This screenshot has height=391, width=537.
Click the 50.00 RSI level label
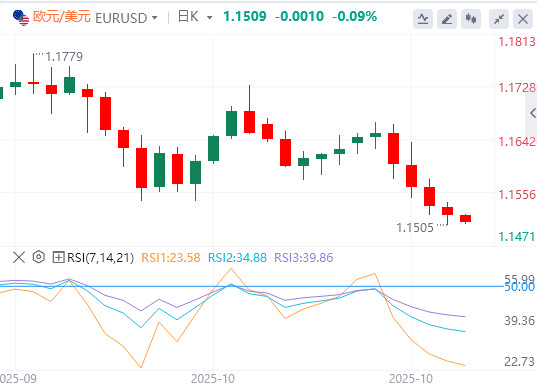tap(520, 287)
